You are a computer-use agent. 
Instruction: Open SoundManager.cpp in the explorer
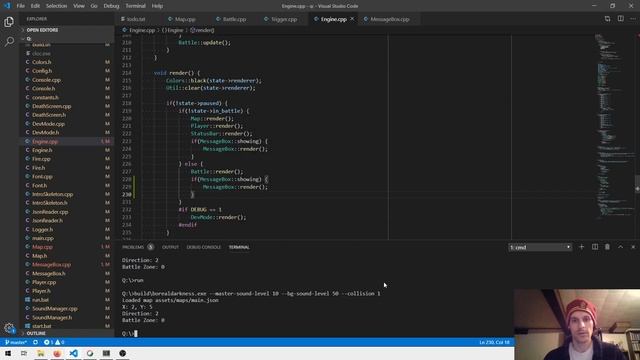(x=55, y=309)
